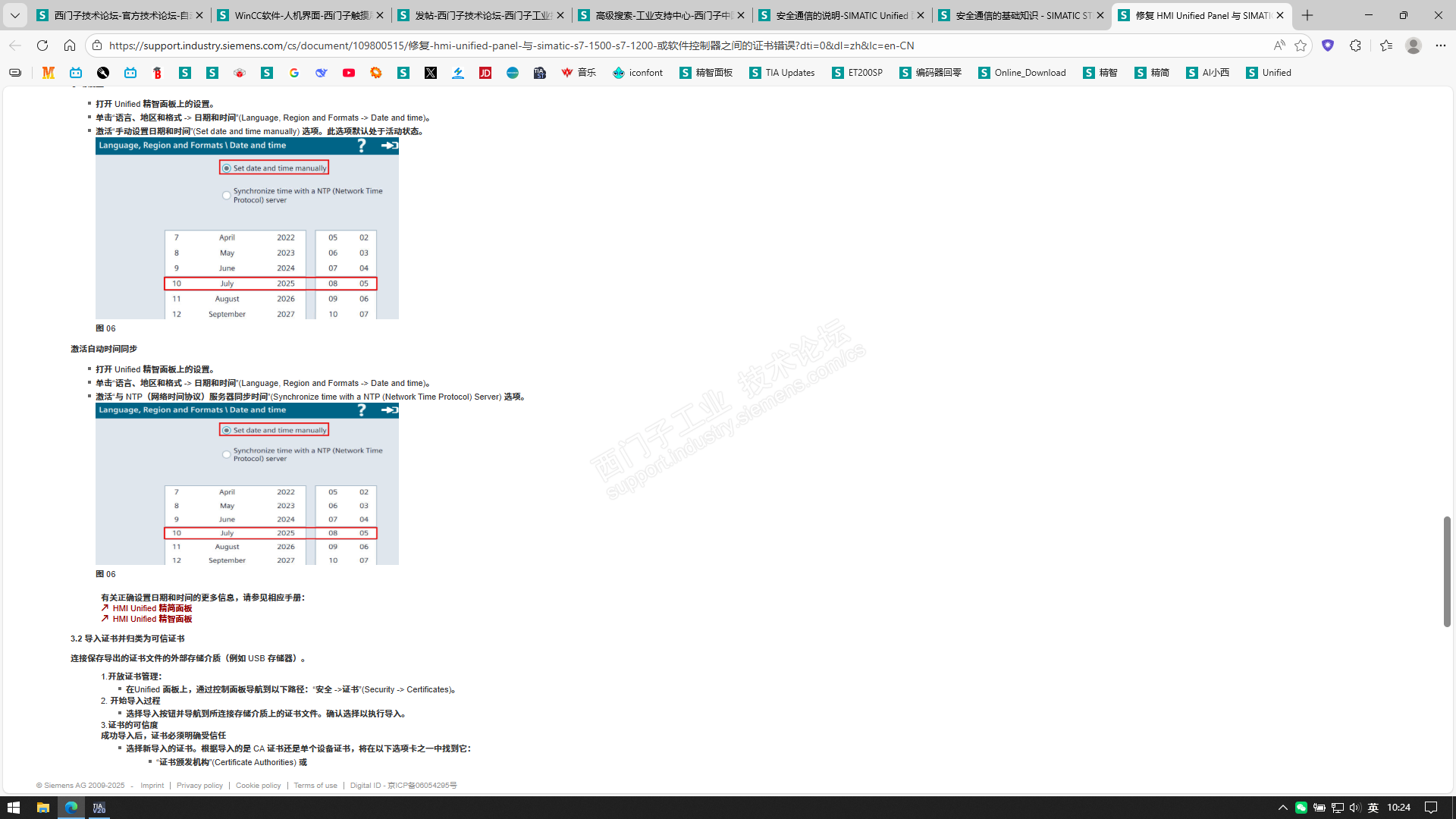
Task: Open browser settings and more menu
Action: tap(1440, 45)
